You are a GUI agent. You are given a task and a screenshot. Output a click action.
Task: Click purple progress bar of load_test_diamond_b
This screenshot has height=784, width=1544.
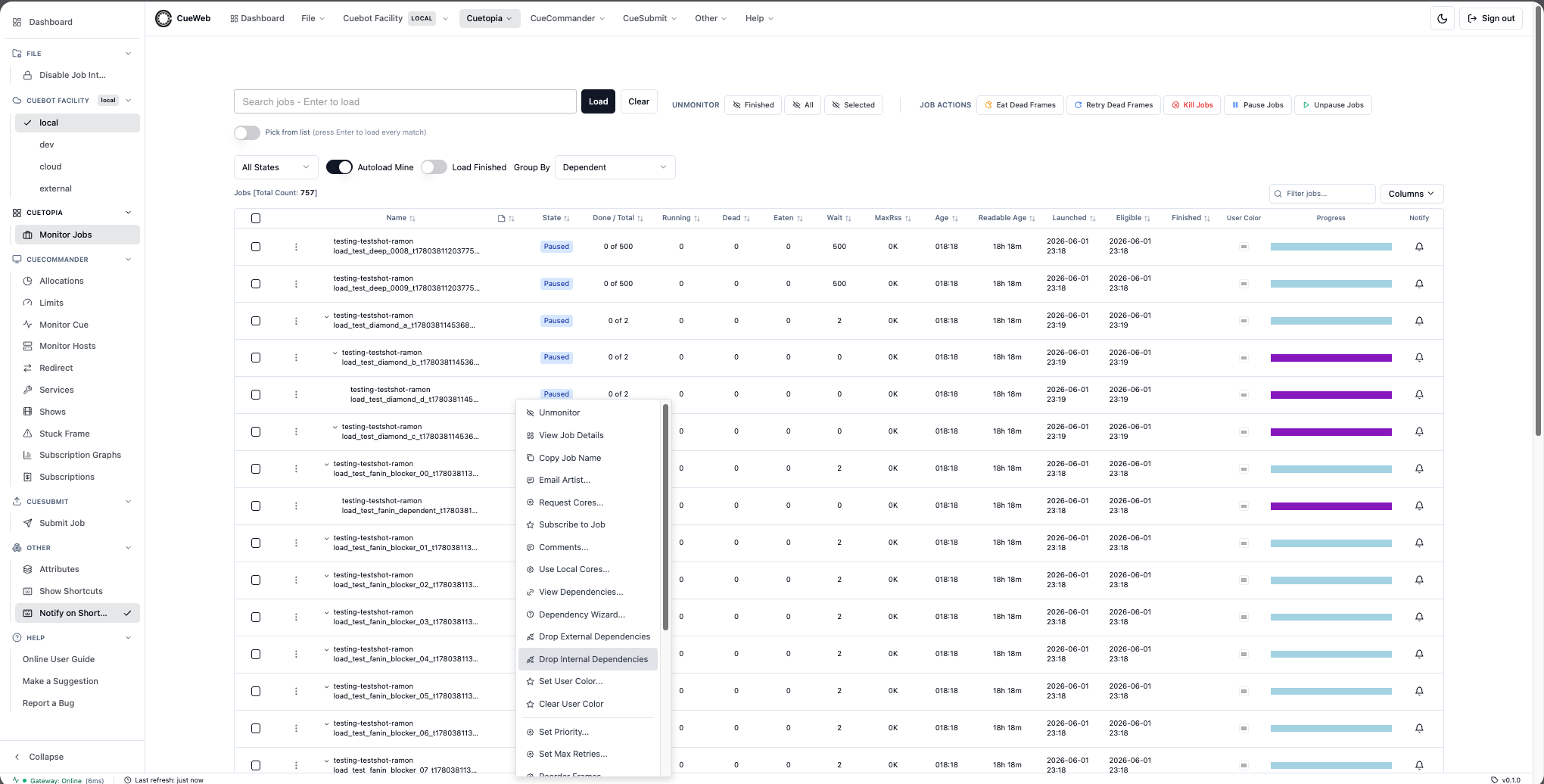pyautogui.click(x=1331, y=358)
